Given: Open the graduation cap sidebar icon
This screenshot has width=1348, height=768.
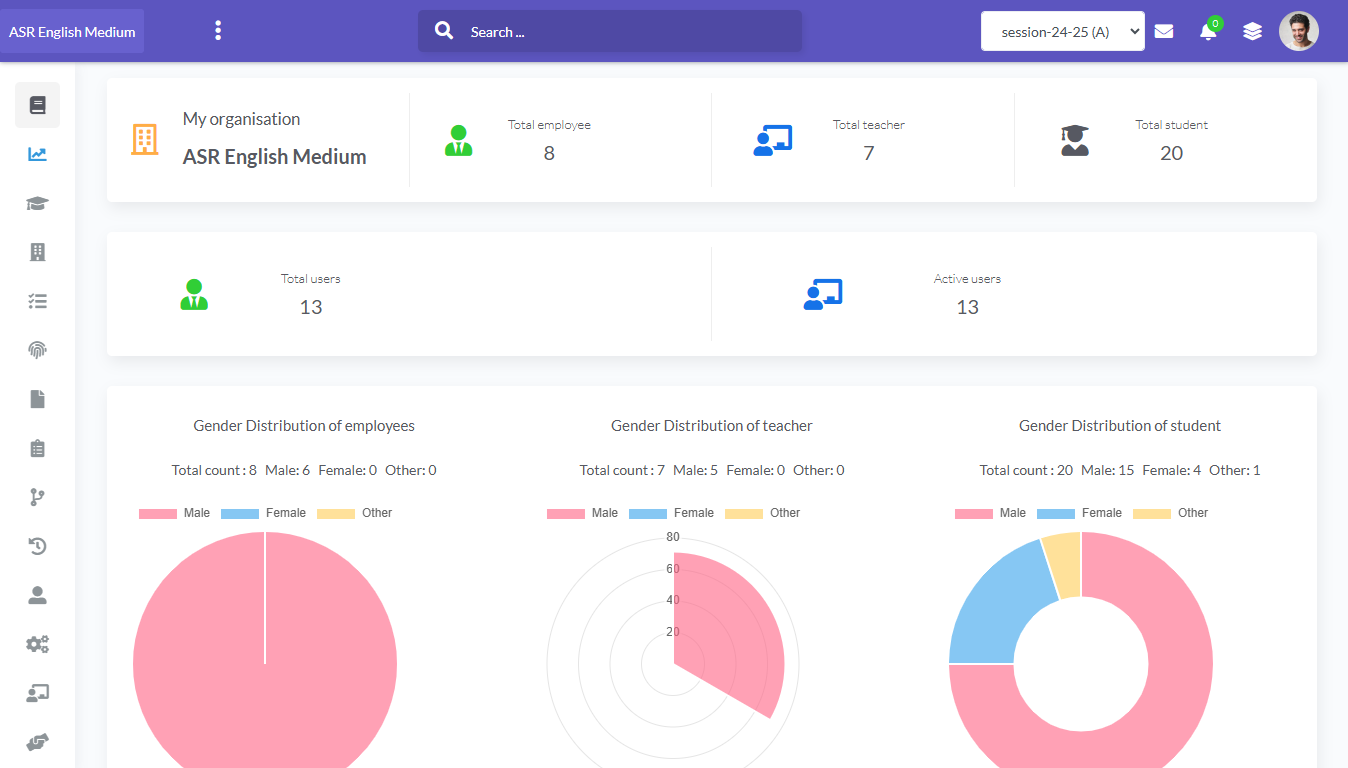Looking at the screenshot, I should pos(37,203).
